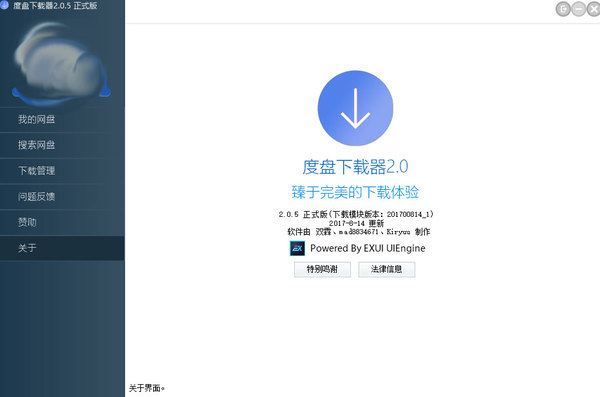Open 赞助 sidebar entry
Screen dimensions: 600x397
tap(62, 222)
